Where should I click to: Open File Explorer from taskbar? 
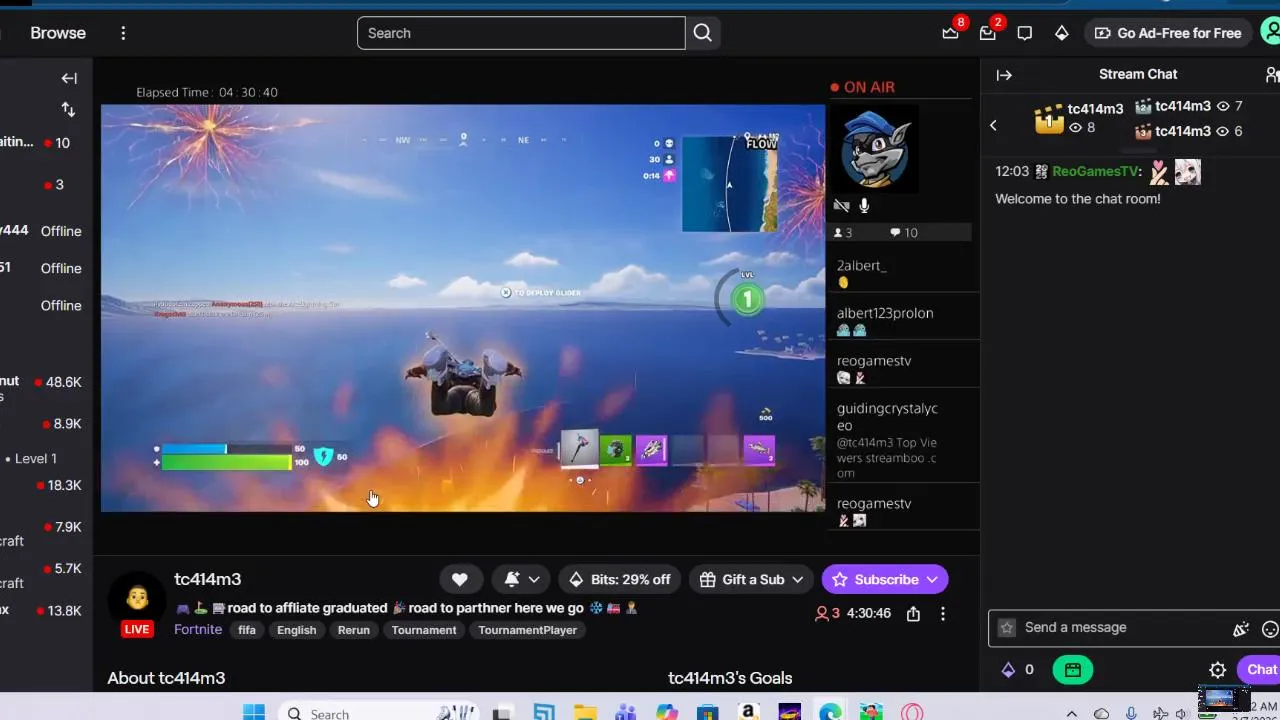point(584,712)
